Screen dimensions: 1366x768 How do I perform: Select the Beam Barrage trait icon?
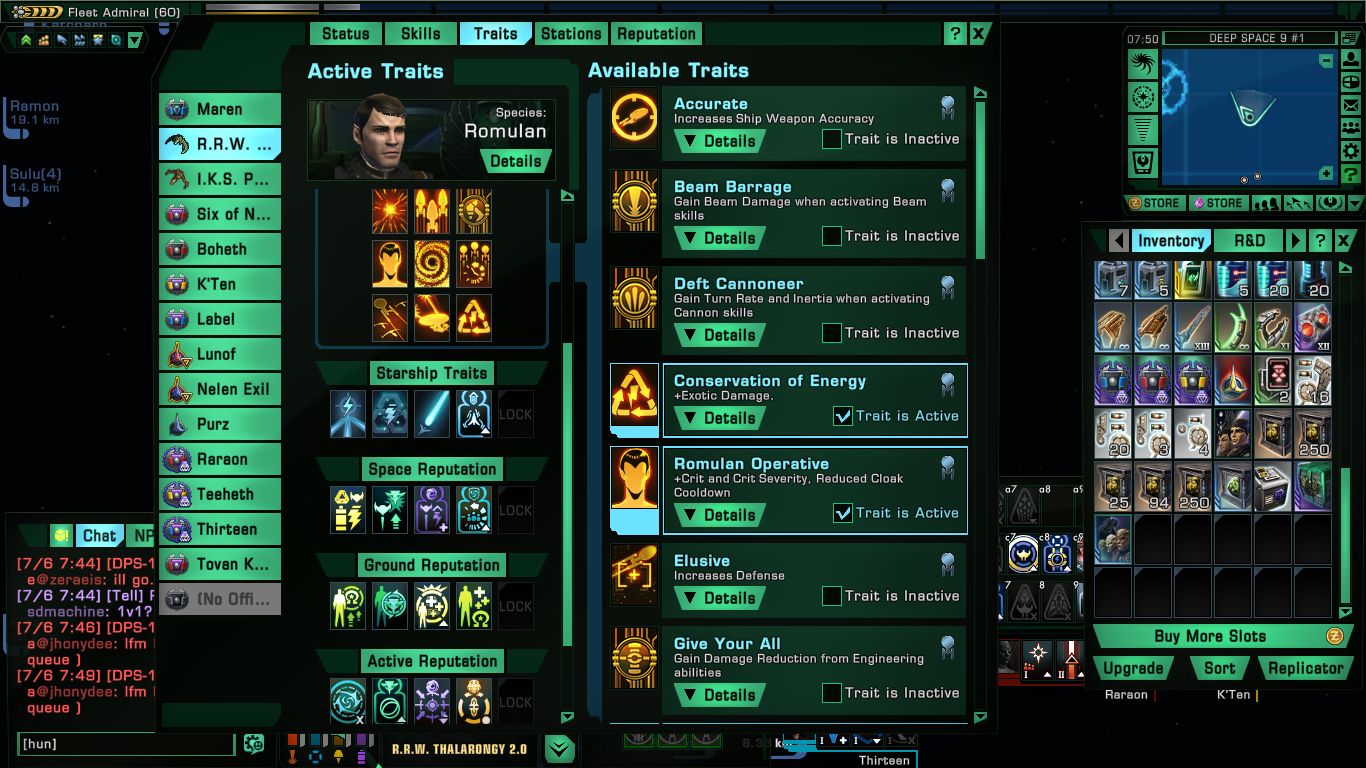[635, 200]
